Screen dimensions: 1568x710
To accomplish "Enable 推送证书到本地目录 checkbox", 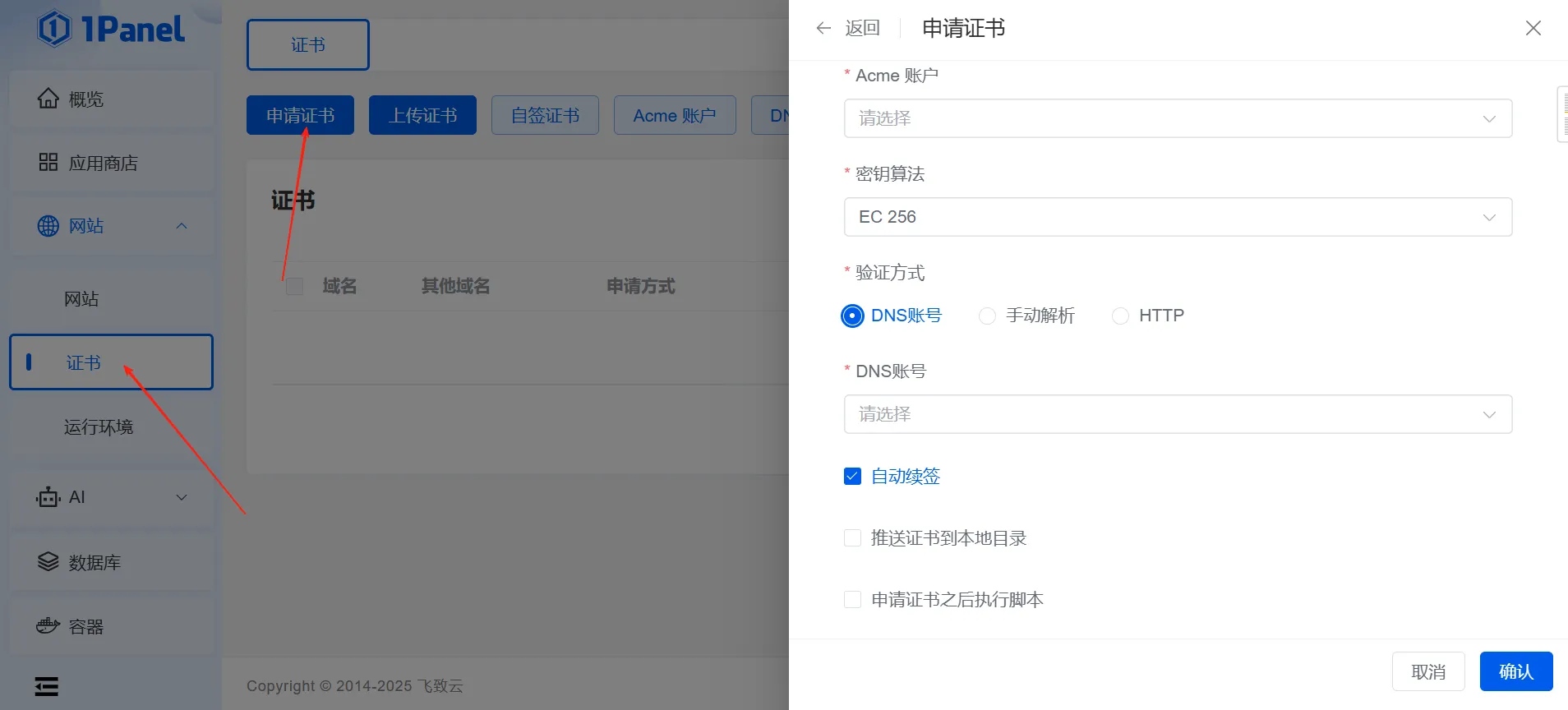I will click(852, 538).
